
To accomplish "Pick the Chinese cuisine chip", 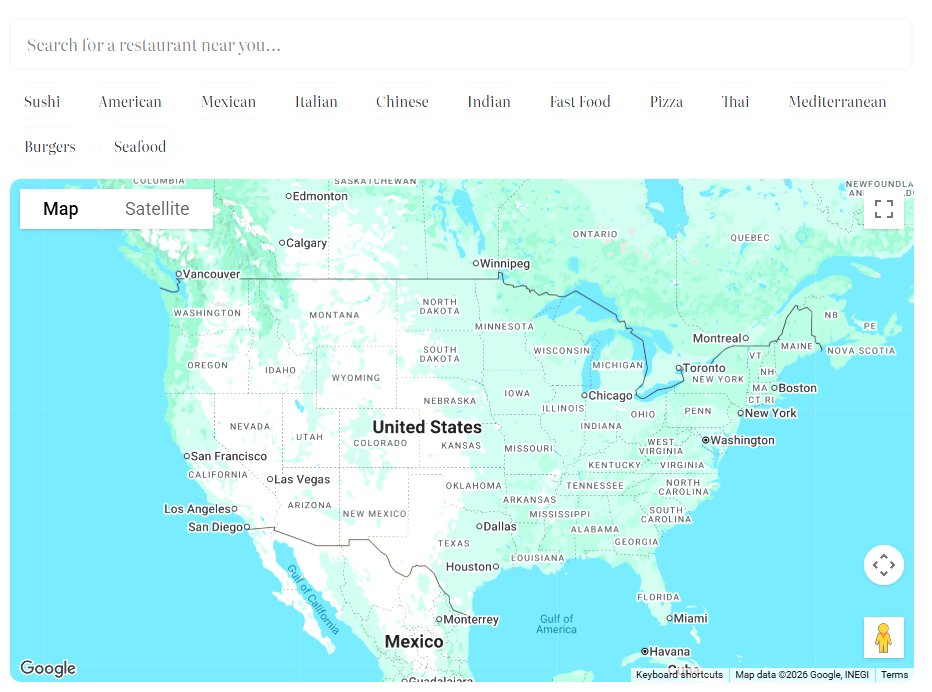I will coord(402,102).
